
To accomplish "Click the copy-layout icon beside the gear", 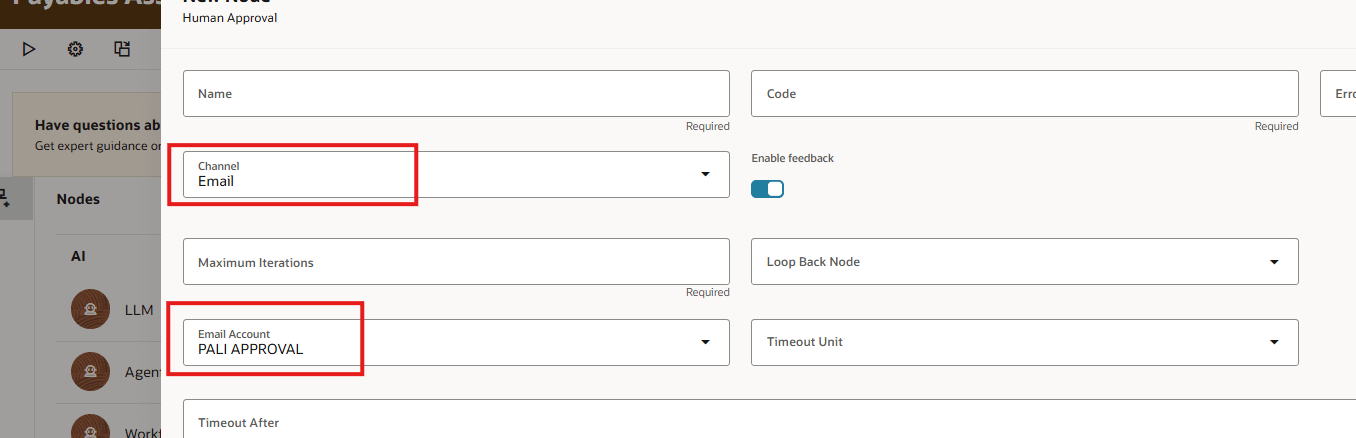I will (x=122, y=48).
